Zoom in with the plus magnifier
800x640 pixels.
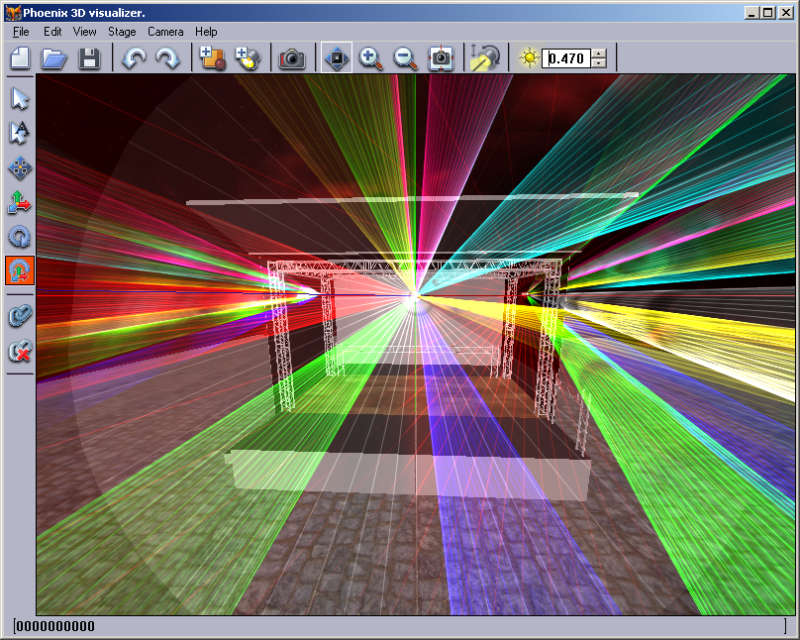pos(371,58)
